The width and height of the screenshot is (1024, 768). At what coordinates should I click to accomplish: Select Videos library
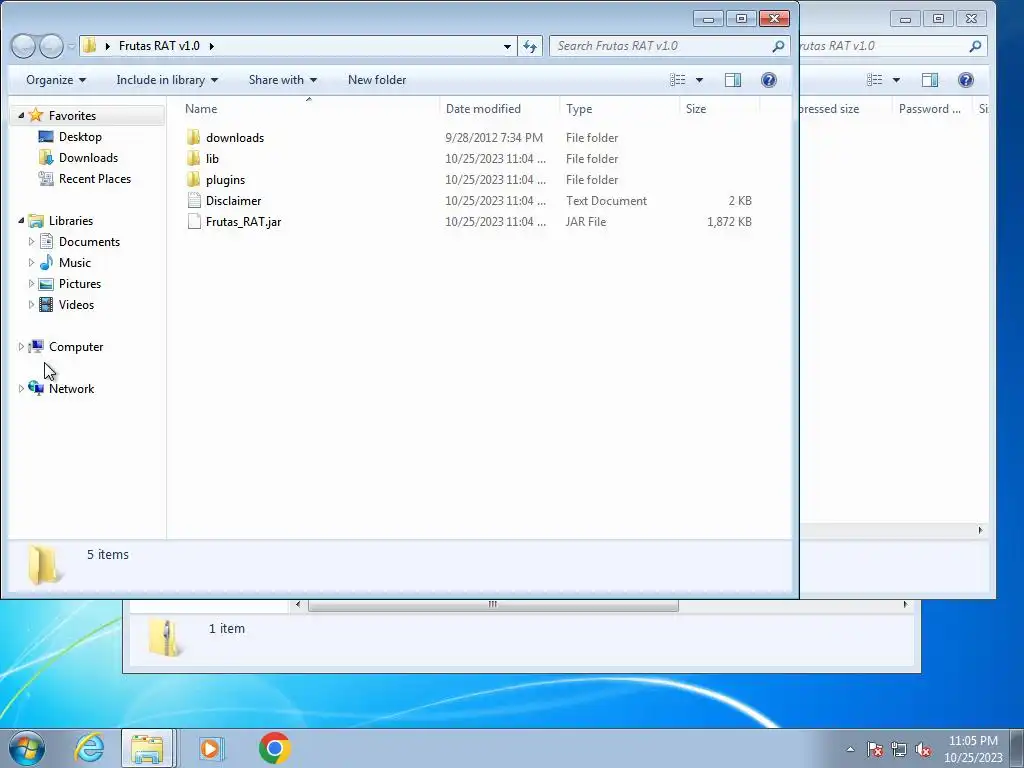[76, 304]
